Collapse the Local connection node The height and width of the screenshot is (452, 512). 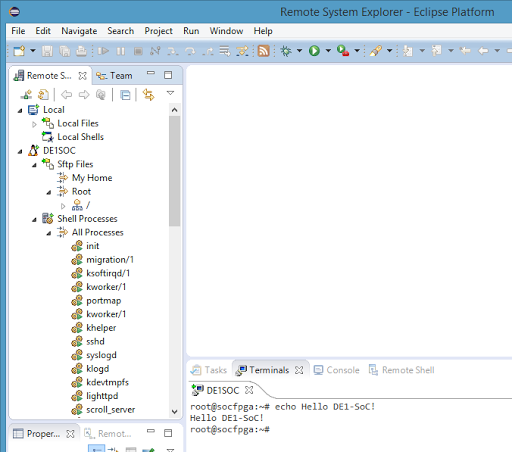(x=20, y=110)
